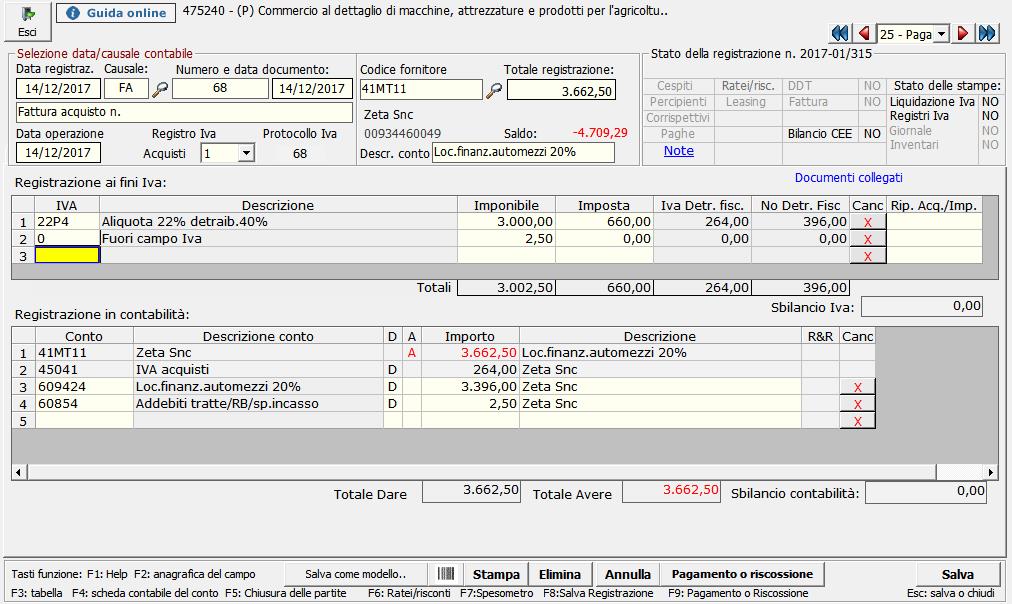
Task: Click the Sbilancio Iva value field
Action: [x=922, y=307]
